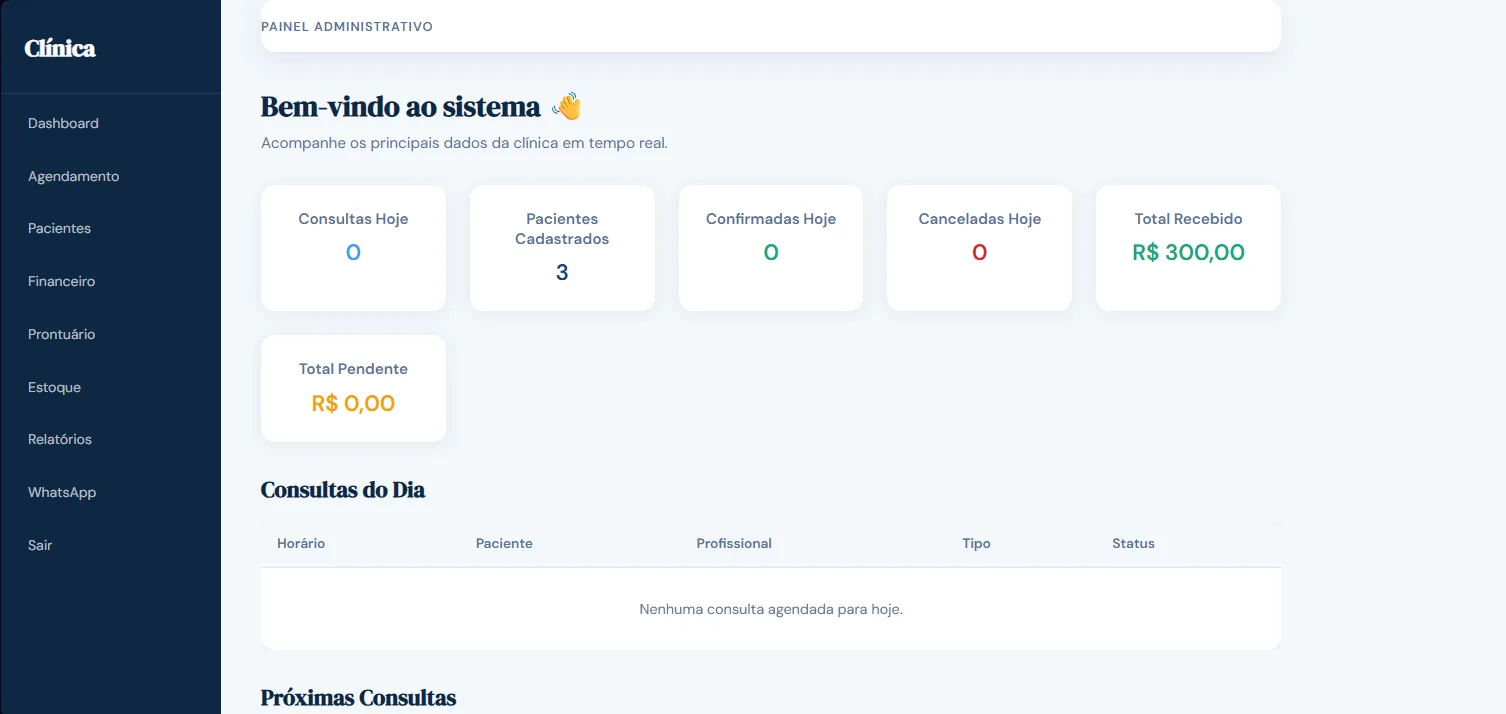Screen dimensions: 1506x714
Task: Click the Consultas do Dia heading
Action: (343, 490)
